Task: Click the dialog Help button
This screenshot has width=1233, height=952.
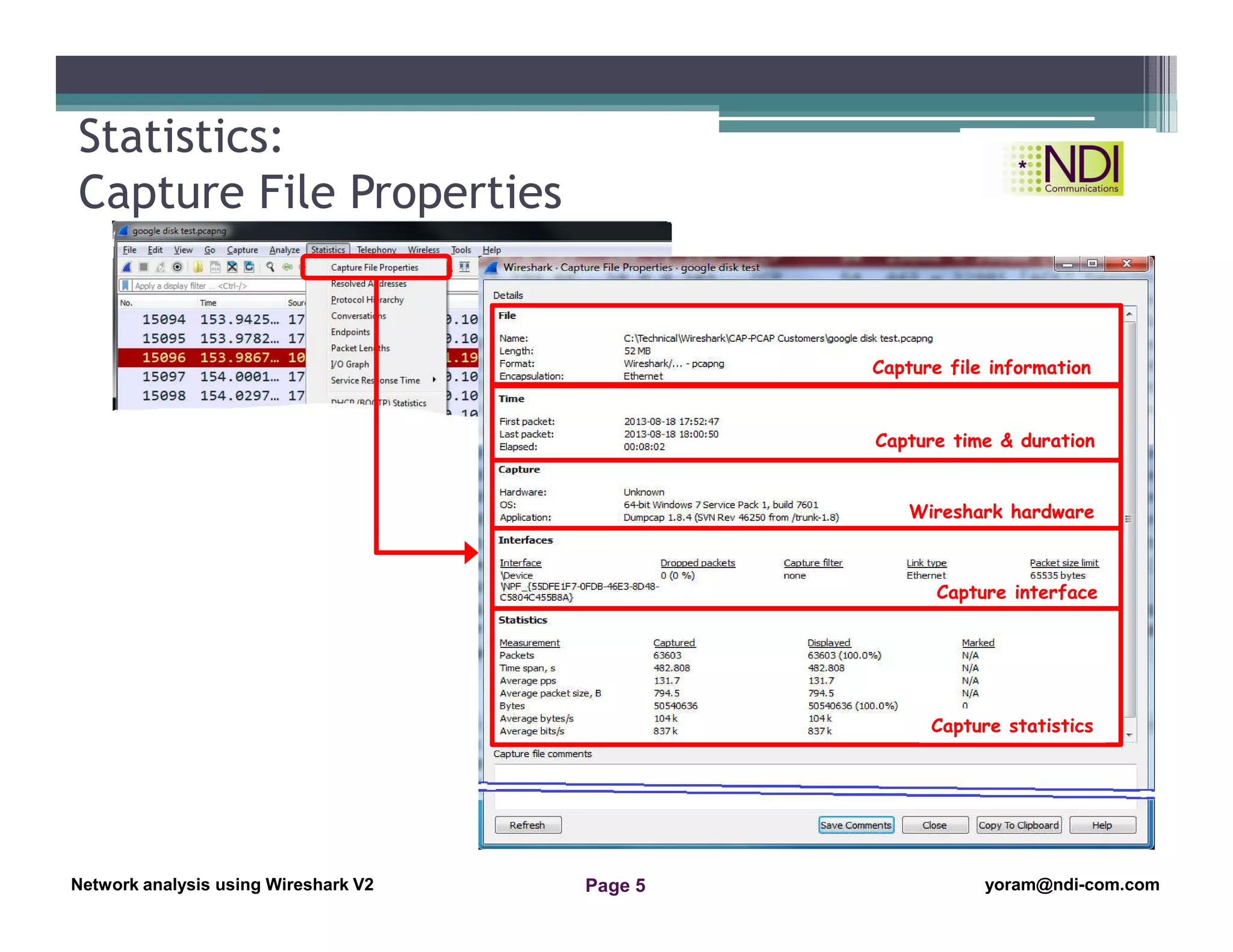Action: tap(1102, 825)
